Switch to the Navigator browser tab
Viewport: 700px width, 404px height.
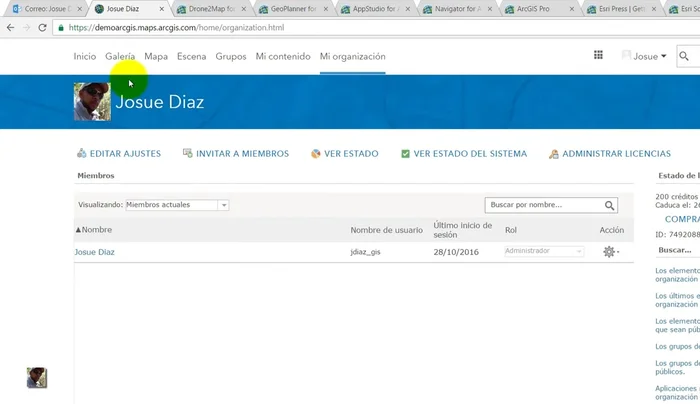click(x=458, y=9)
